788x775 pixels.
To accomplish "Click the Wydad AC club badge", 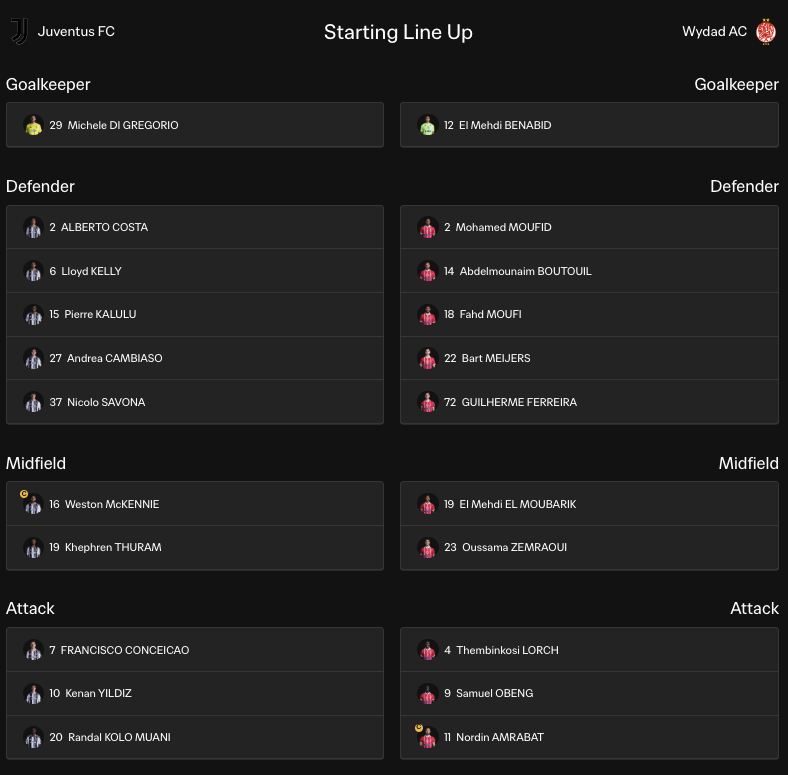I will pos(766,32).
